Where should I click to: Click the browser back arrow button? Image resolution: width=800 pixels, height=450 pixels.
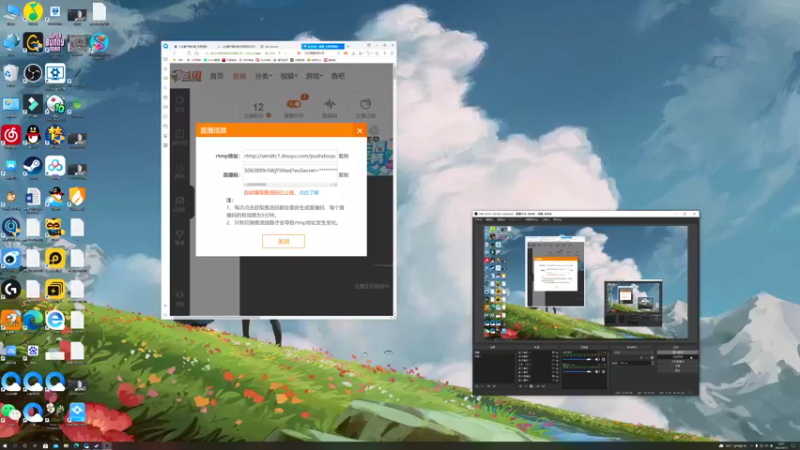point(175,53)
